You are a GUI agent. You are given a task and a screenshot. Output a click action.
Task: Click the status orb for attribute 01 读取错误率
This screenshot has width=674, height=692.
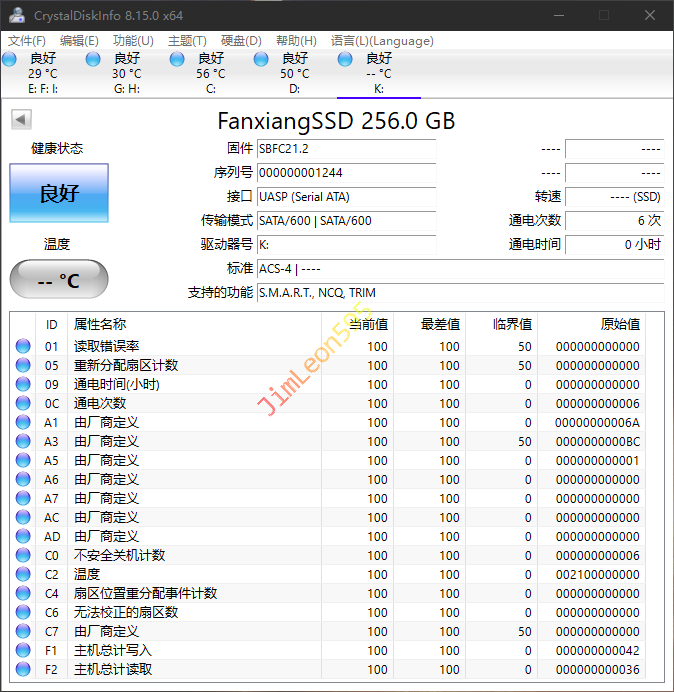coord(23,347)
